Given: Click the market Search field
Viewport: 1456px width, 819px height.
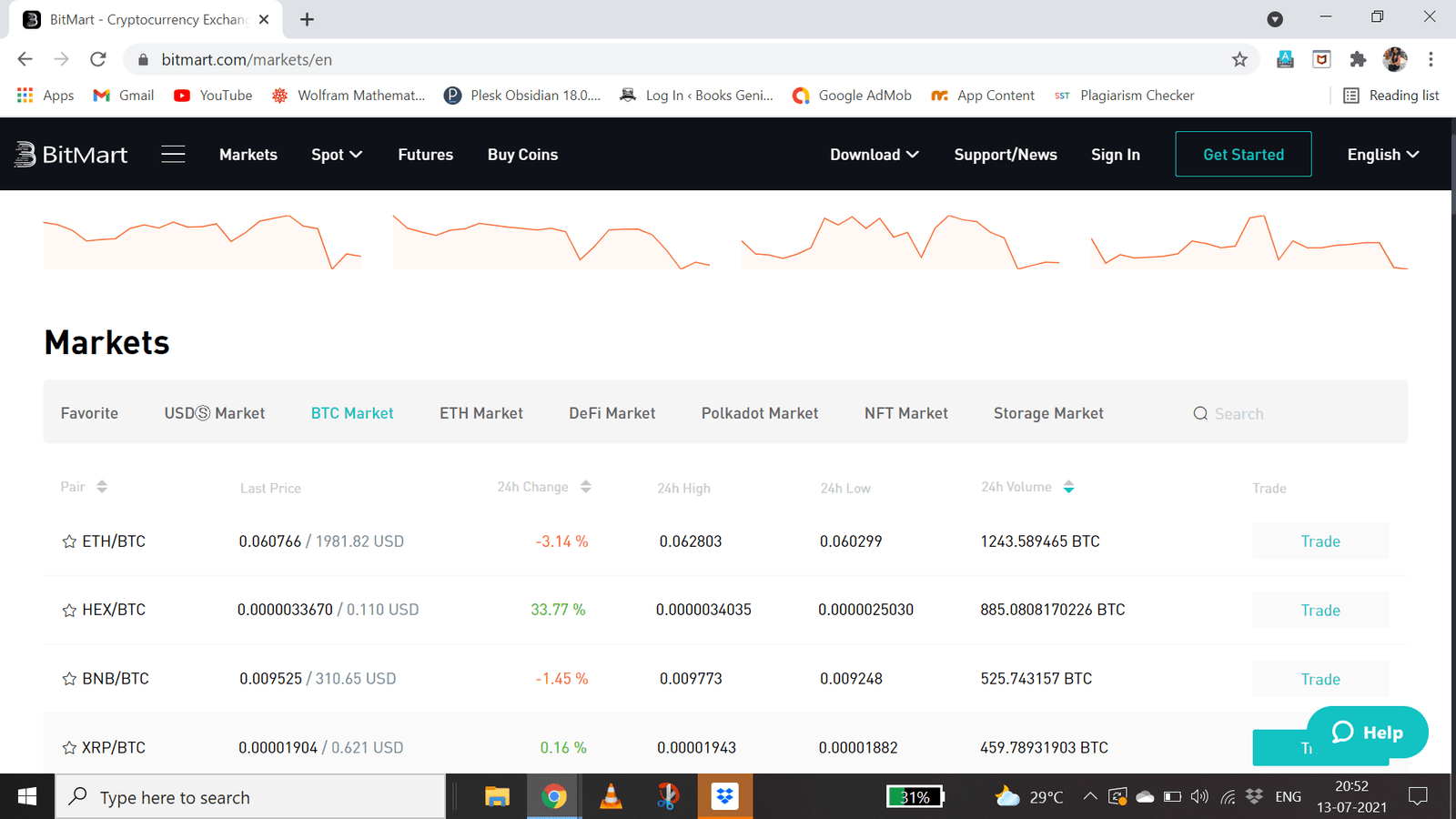Looking at the screenshot, I should click(x=1292, y=414).
